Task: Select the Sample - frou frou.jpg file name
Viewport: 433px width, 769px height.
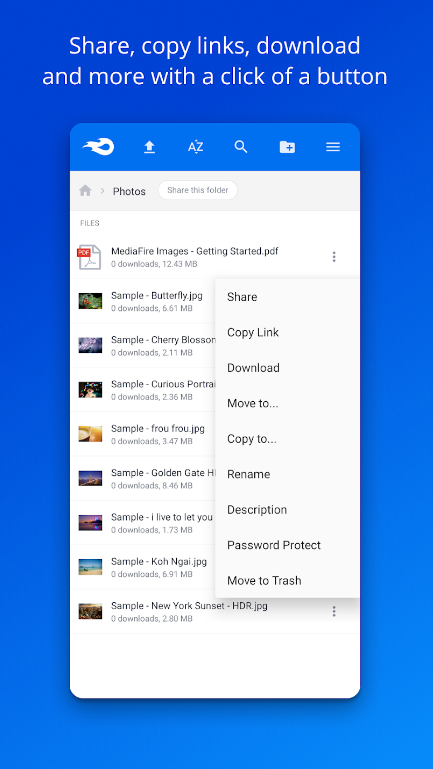Action: pos(157,429)
